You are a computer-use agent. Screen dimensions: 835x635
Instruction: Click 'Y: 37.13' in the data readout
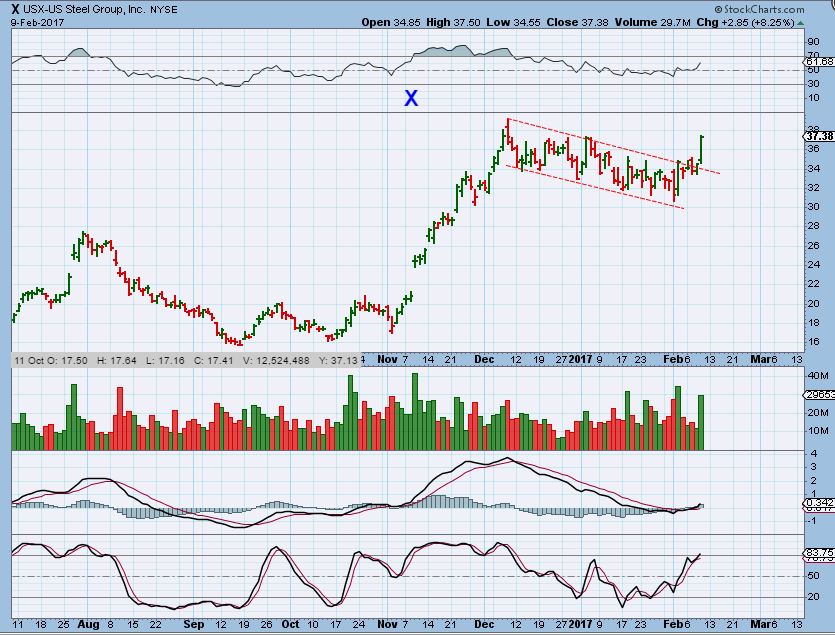click(x=338, y=361)
